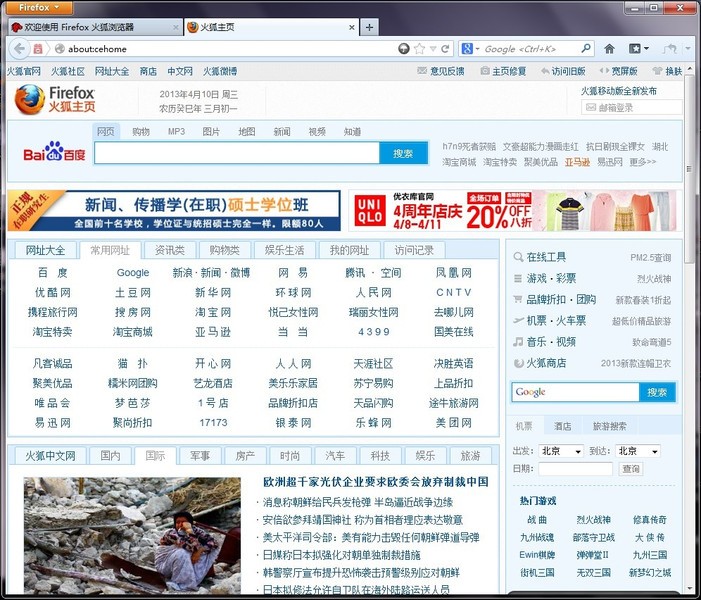Click the airplane icon next to 机票
The width and height of the screenshot is (701, 600).
pos(518,320)
